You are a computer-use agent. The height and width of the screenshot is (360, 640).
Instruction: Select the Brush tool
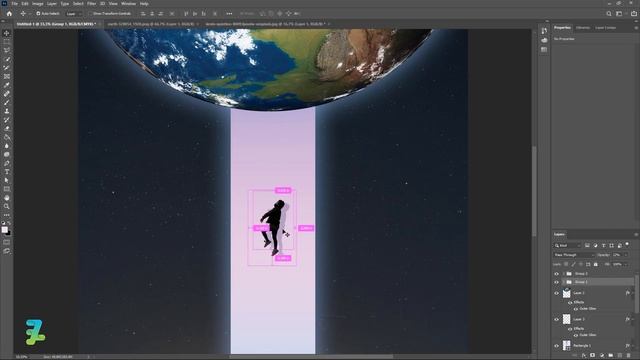[x=7, y=102]
